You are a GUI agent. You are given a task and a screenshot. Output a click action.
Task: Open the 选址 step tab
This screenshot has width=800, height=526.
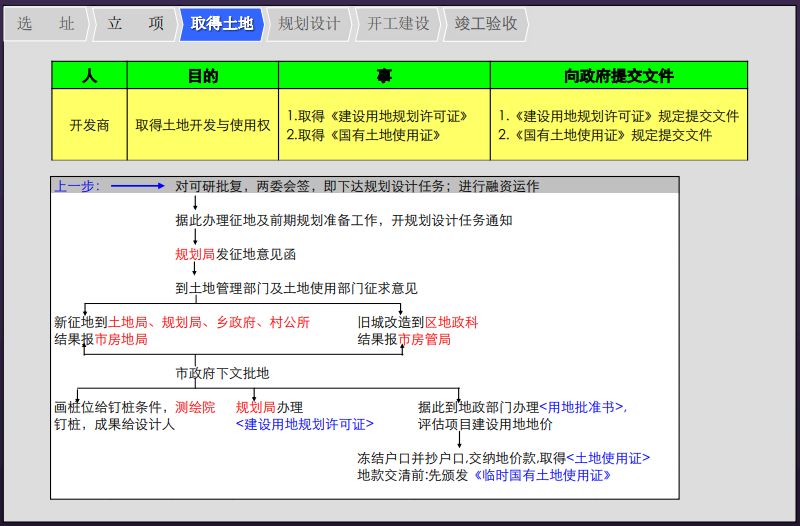[x=45, y=24]
